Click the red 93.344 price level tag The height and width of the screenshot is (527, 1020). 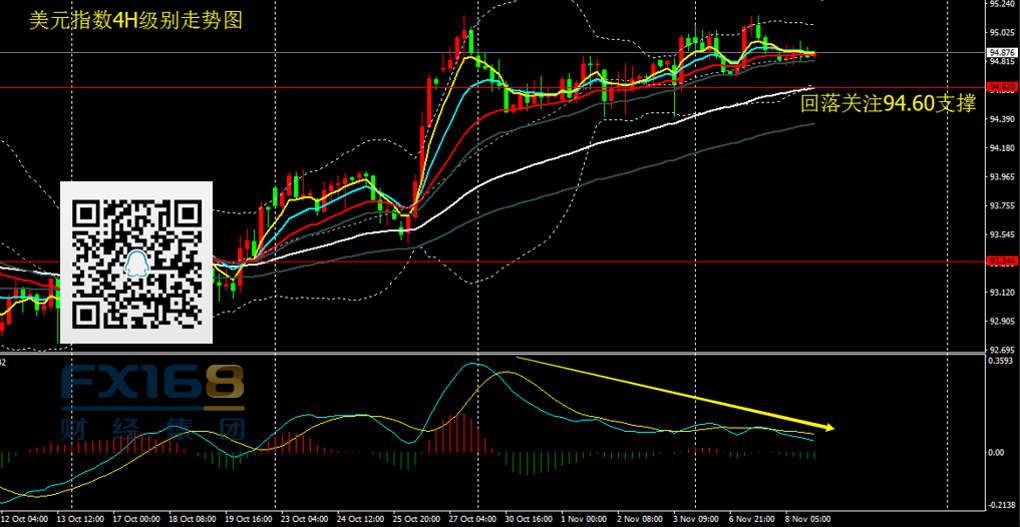pos(1001,262)
